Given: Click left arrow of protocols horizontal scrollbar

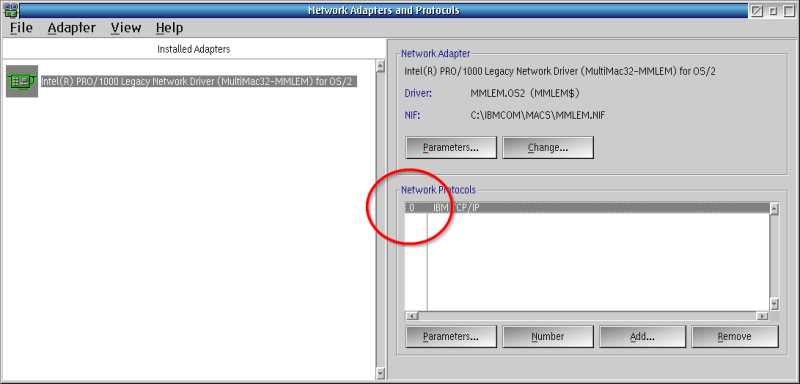Looking at the screenshot, I should click(x=411, y=316).
